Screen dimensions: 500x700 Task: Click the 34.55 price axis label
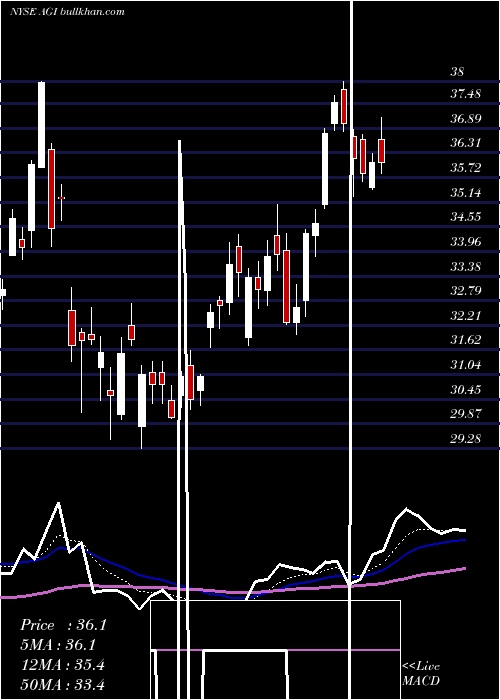466,217
